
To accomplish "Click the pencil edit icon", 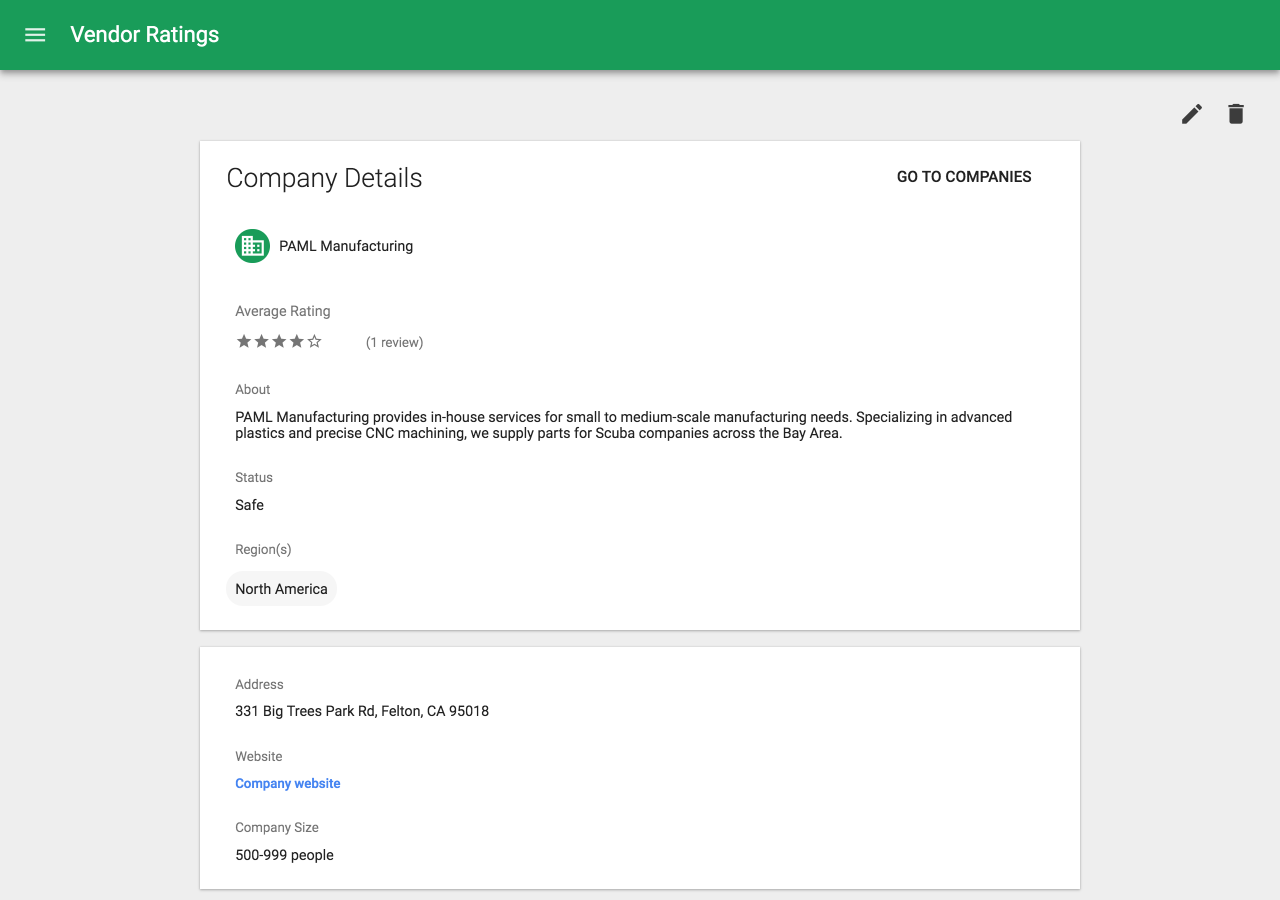I will (1191, 114).
